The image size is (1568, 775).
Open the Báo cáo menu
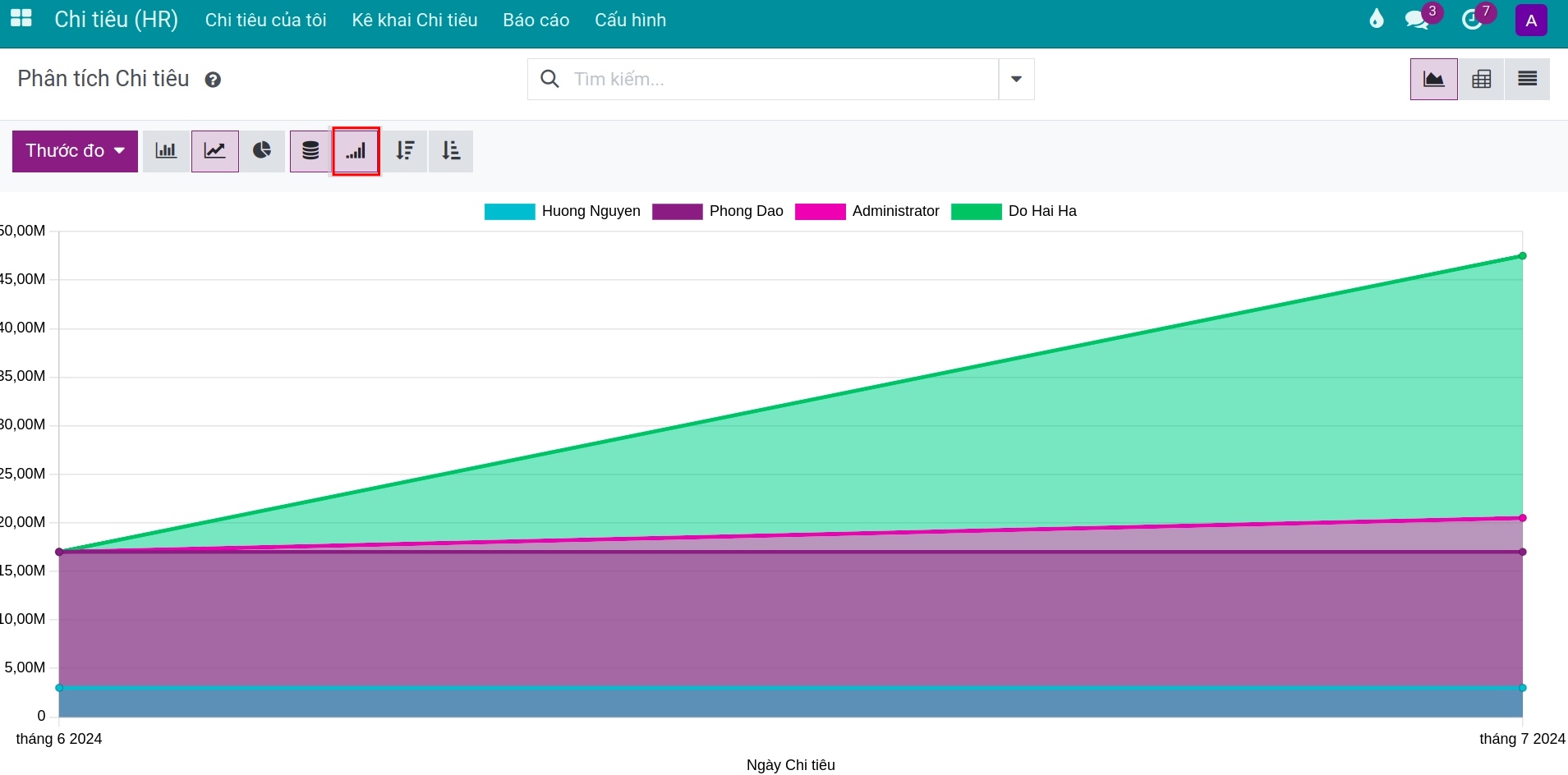point(536,21)
